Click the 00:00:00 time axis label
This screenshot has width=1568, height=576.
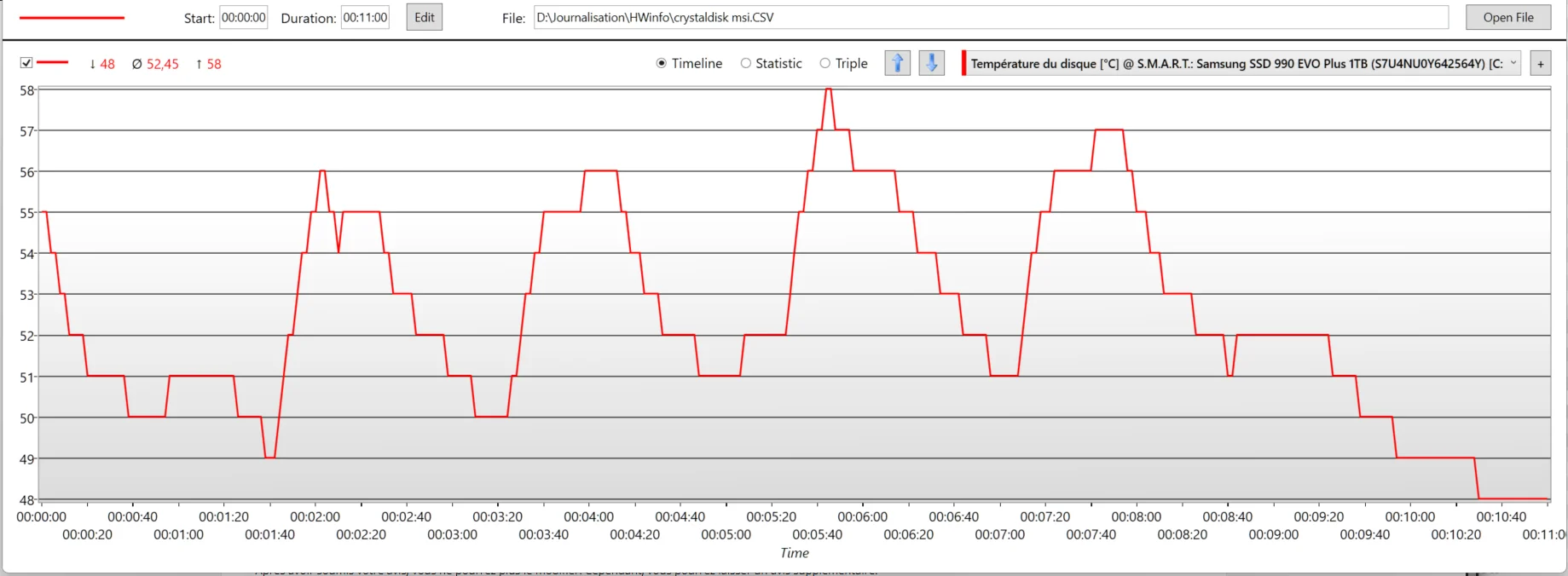coord(41,516)
